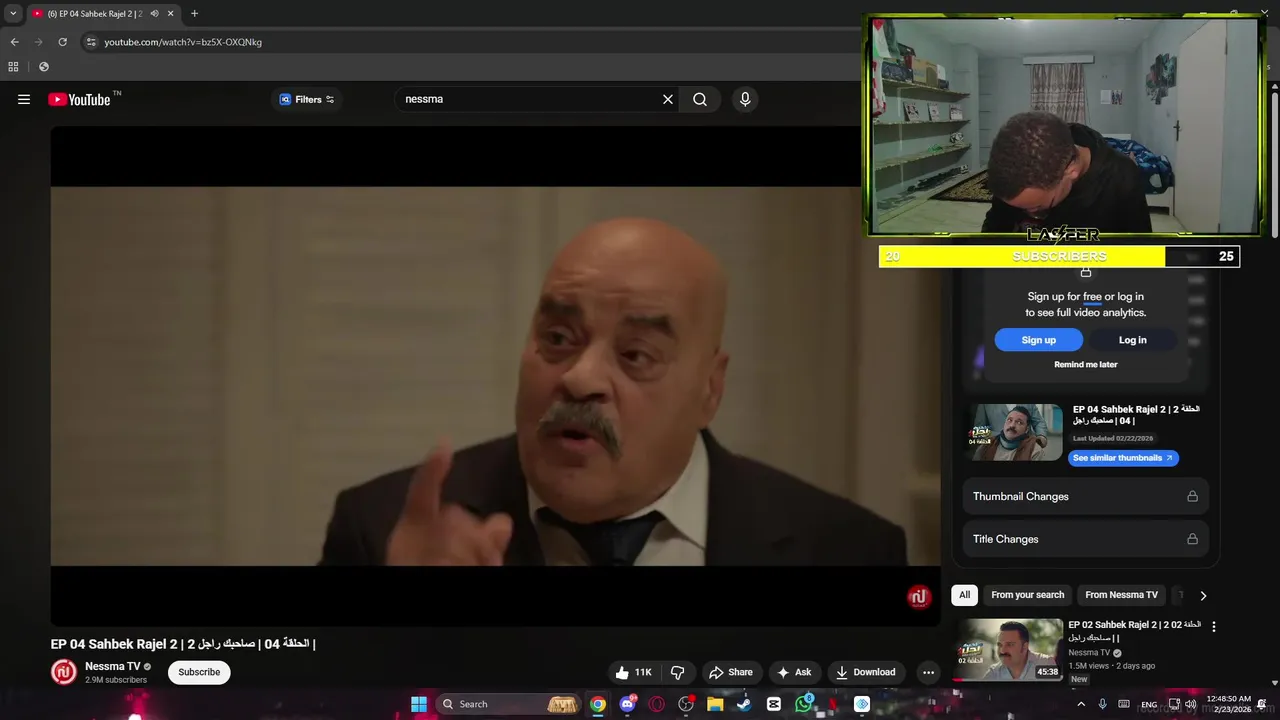
Task: Close the EP 04 Sahbek Rajel tab
Action: point(171,14)
